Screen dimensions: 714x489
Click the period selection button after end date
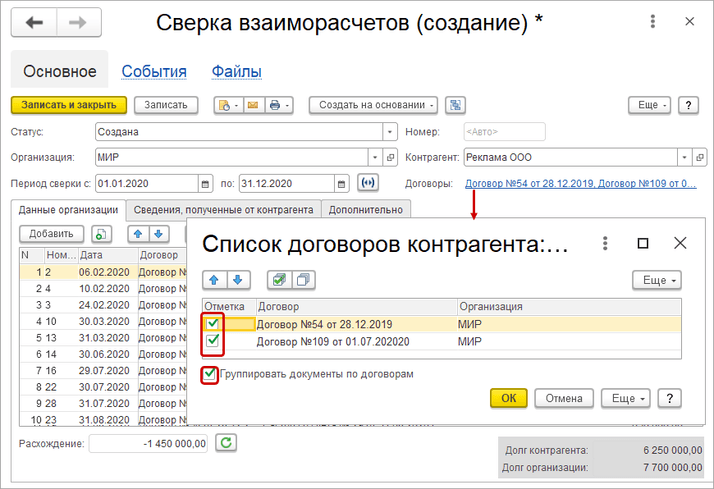coord(369,183)
